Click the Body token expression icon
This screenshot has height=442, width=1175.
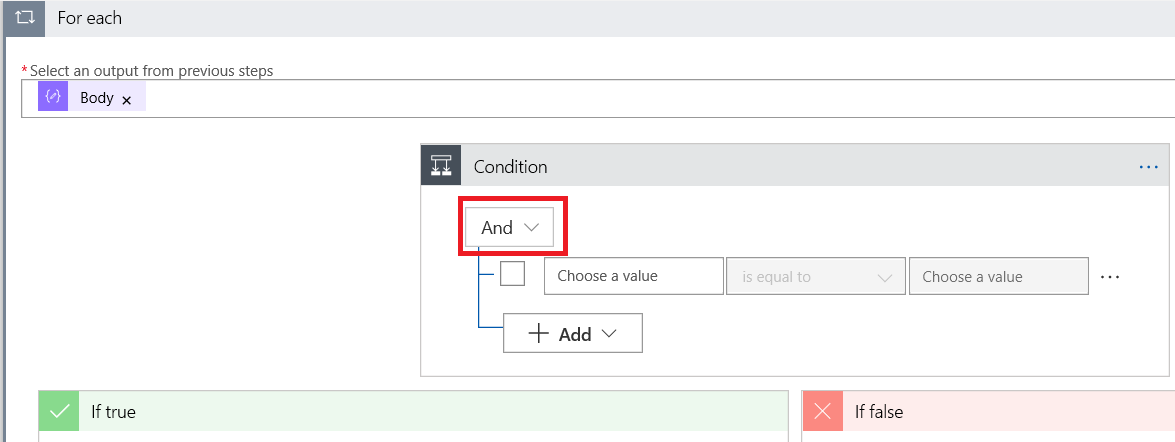[x=53, y=97]
